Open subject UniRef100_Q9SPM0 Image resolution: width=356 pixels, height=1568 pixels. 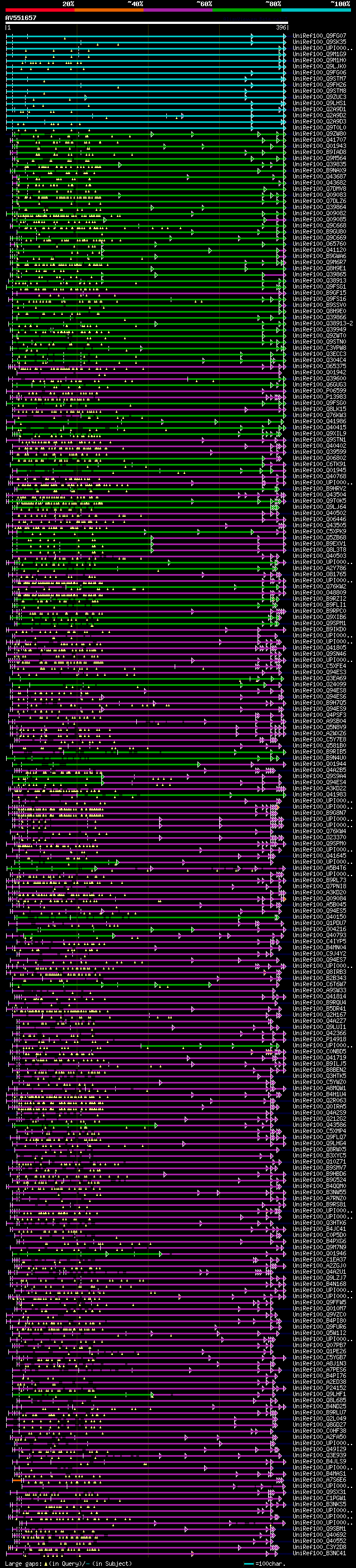click(x=319, y=843)
